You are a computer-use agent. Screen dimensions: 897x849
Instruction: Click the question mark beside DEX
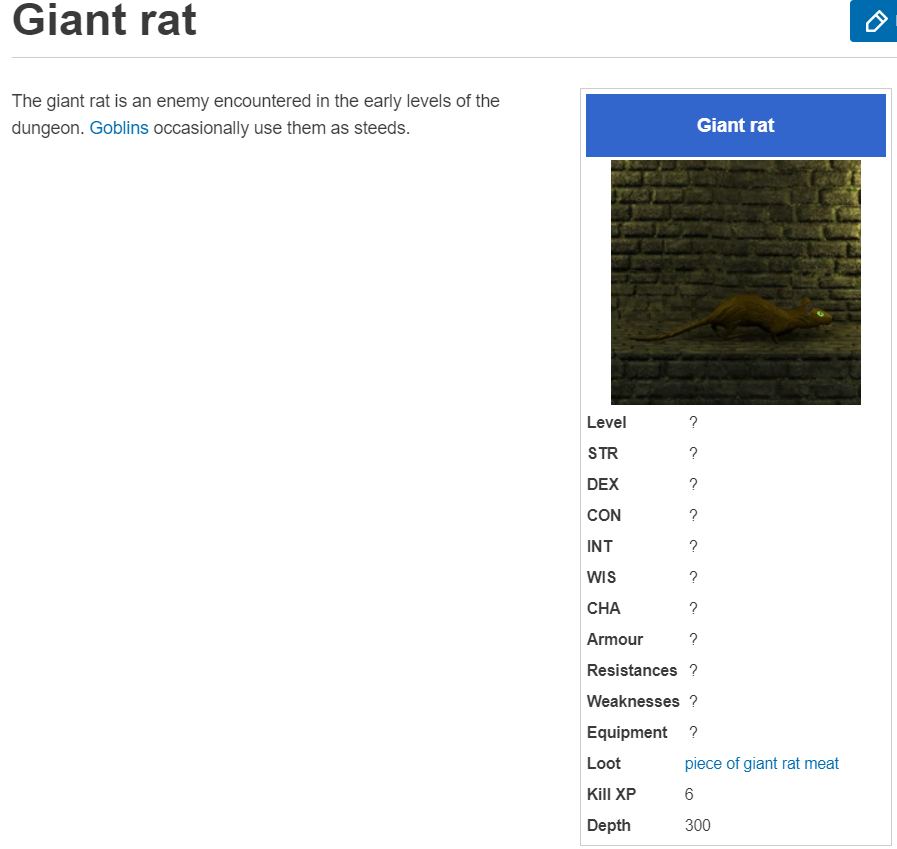click(x=693, y=484)
